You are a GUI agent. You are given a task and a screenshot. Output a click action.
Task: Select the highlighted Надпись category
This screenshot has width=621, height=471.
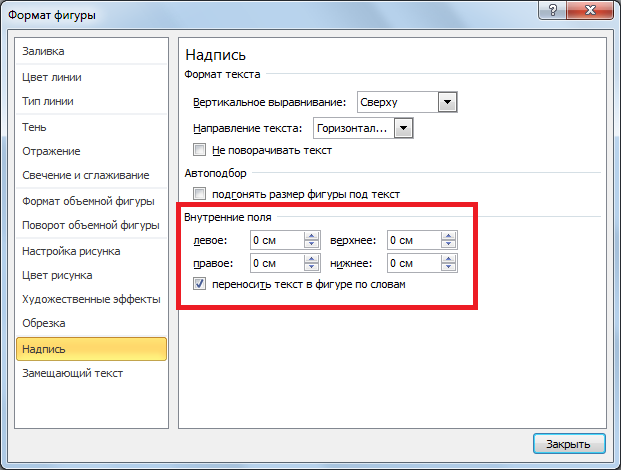click(91, 349)
